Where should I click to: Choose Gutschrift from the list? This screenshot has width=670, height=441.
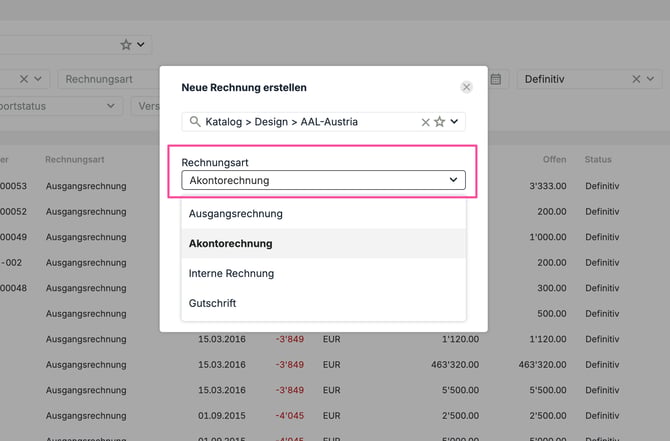(x=323, y=303)
